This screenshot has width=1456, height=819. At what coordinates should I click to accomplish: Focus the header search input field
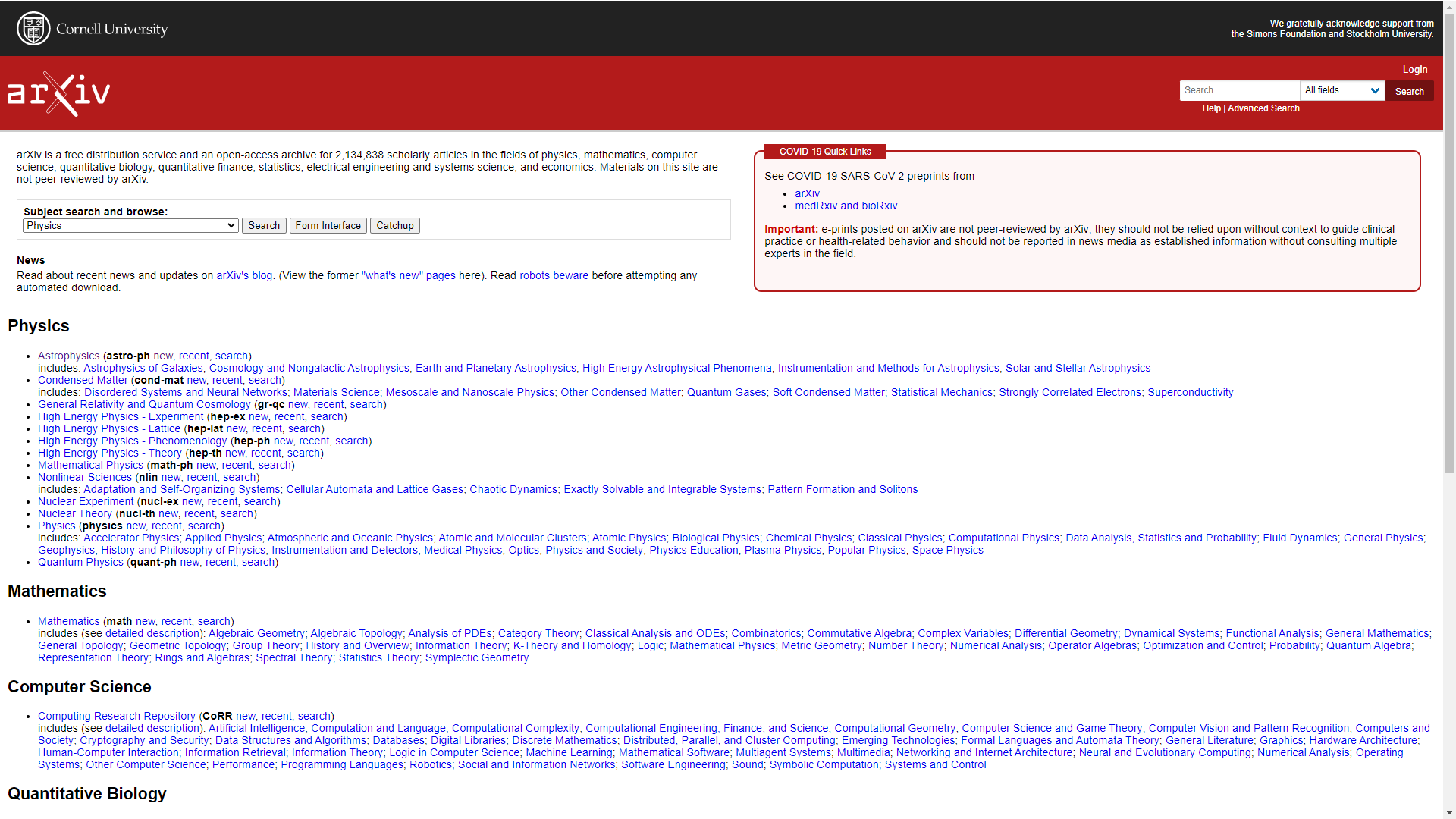(1239, 90)
